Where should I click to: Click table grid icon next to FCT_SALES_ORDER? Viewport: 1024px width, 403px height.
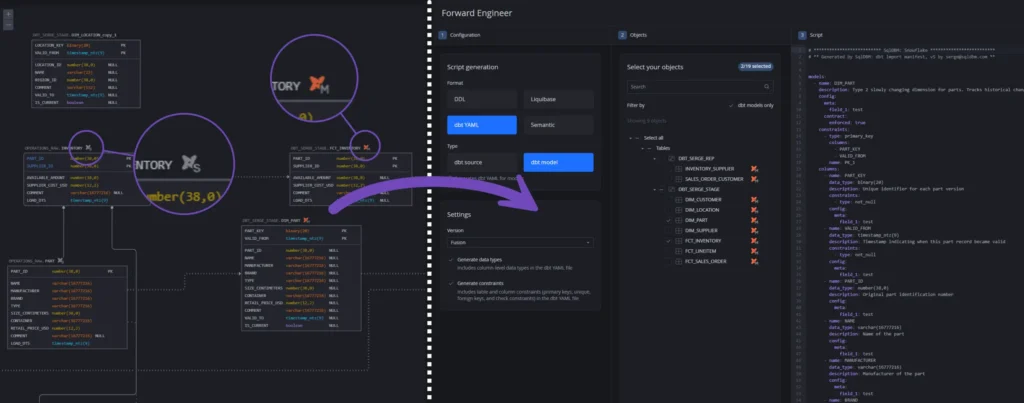point(679,261)
